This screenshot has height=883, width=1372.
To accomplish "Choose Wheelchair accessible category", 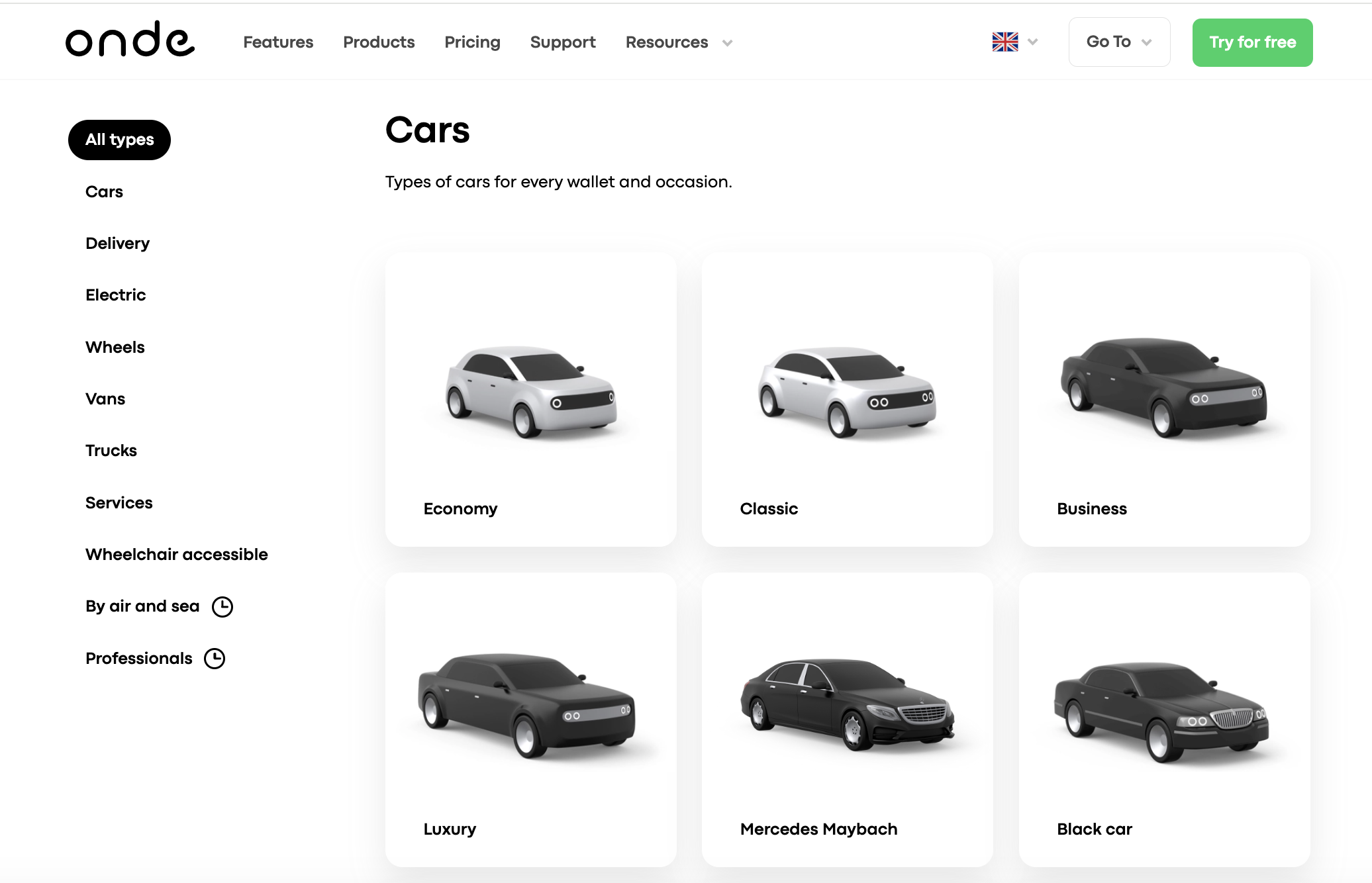I will pos(176,555).
